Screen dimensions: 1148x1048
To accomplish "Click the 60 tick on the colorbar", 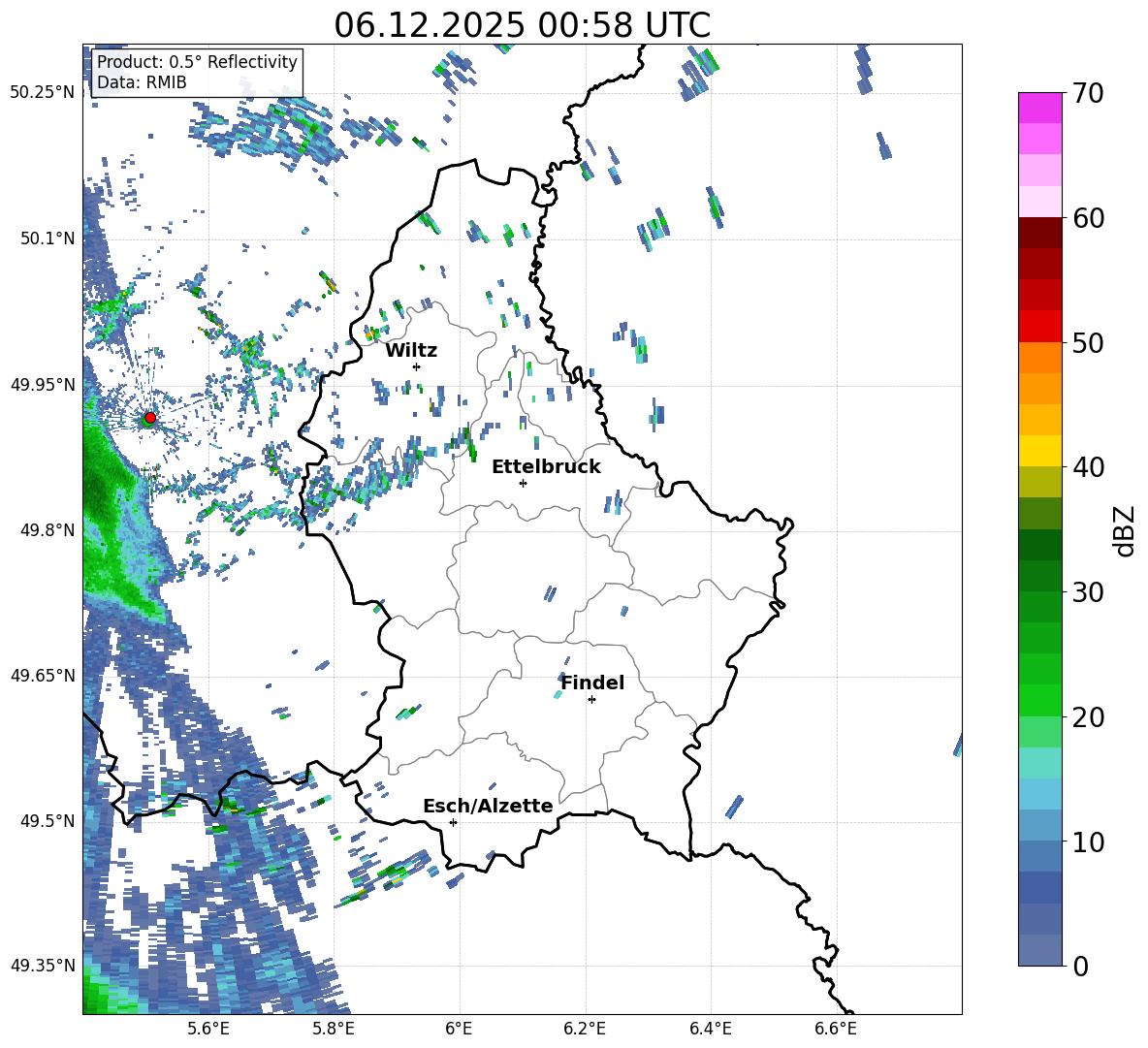I will click(1088, 218).
